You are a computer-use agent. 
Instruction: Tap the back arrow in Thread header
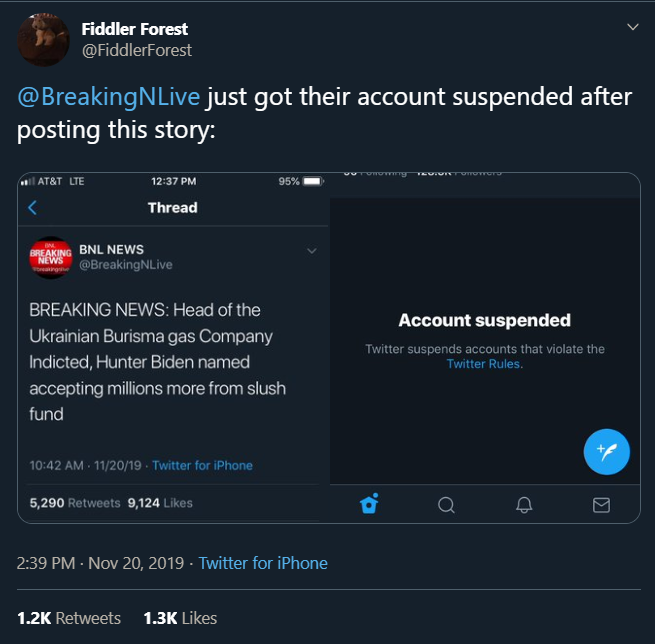pos(33,208)
